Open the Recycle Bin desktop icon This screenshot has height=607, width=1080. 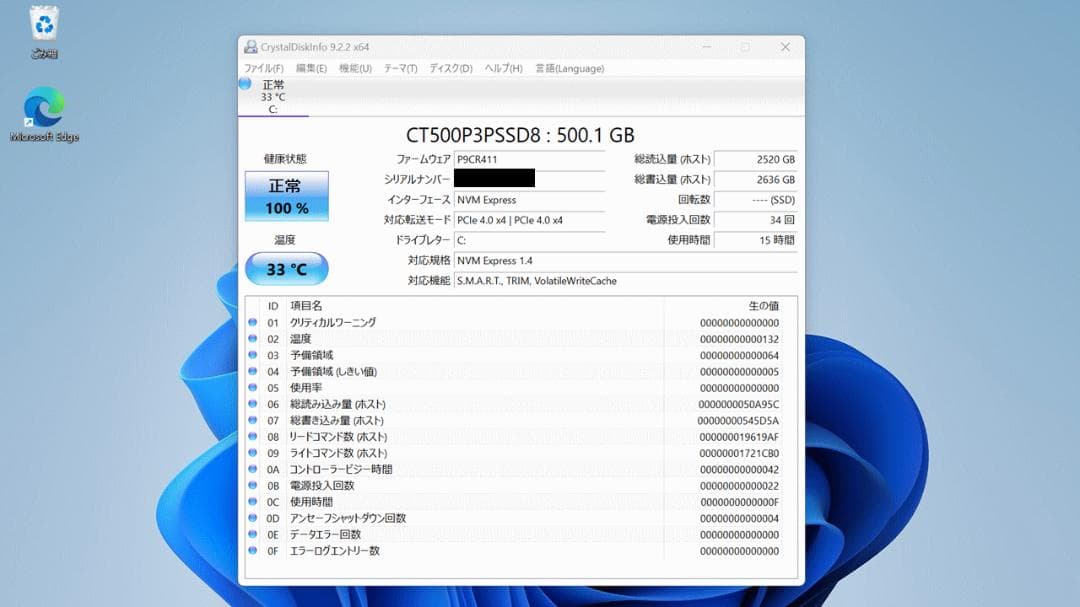coord(44,32)
